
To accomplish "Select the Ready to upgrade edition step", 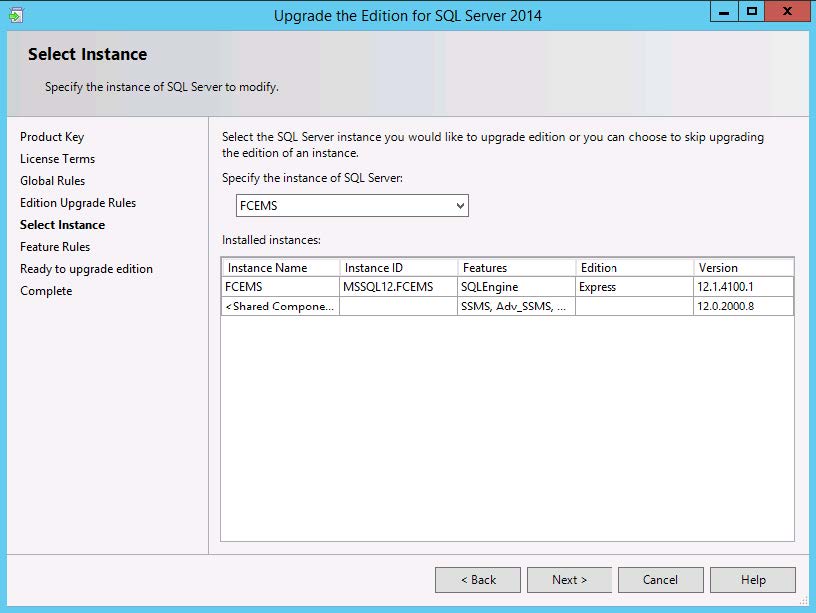I will pyautogui.click(x=84, y=268).
